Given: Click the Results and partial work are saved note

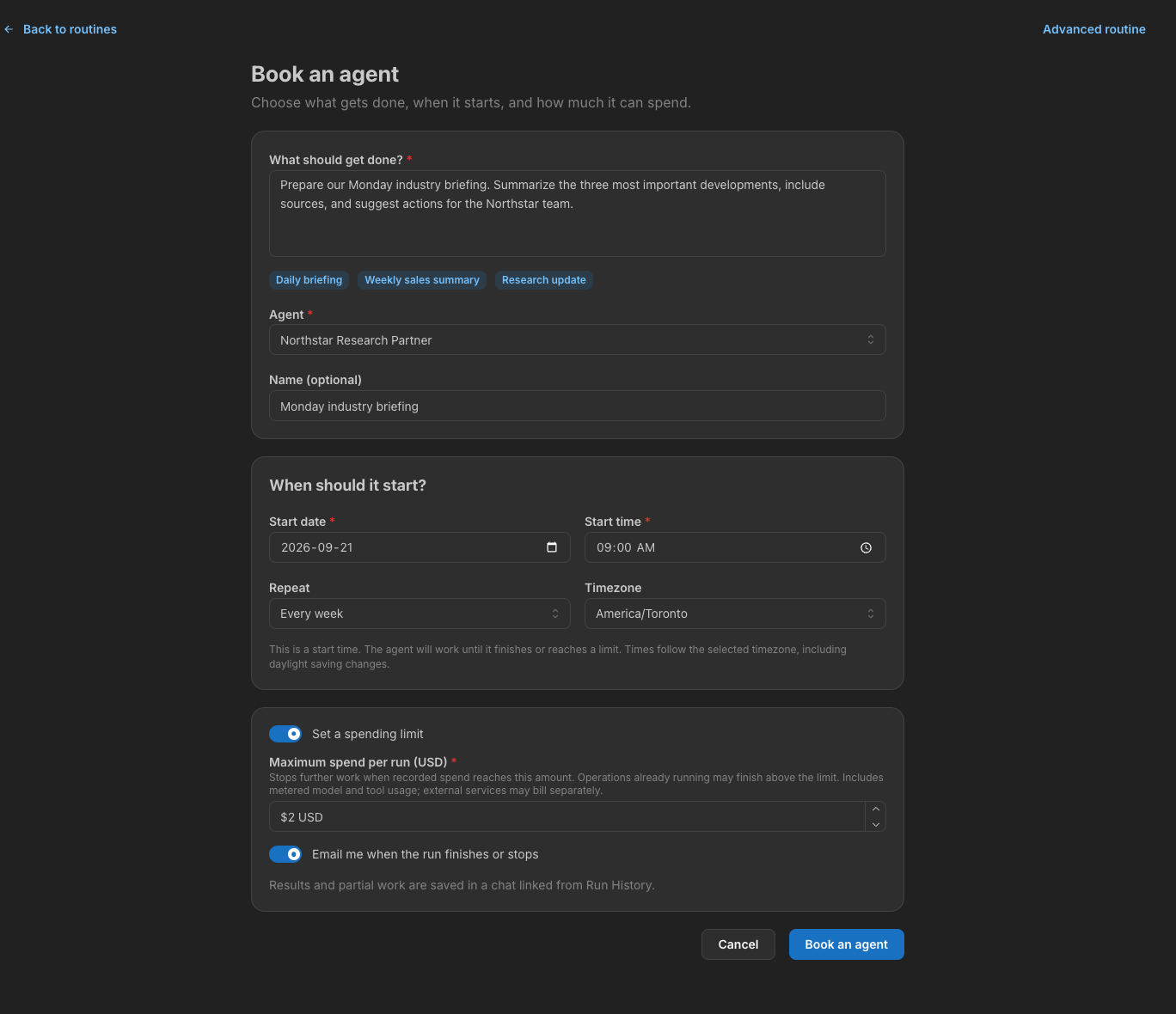Looking at the screenshot, I should [x=462, y=885].
